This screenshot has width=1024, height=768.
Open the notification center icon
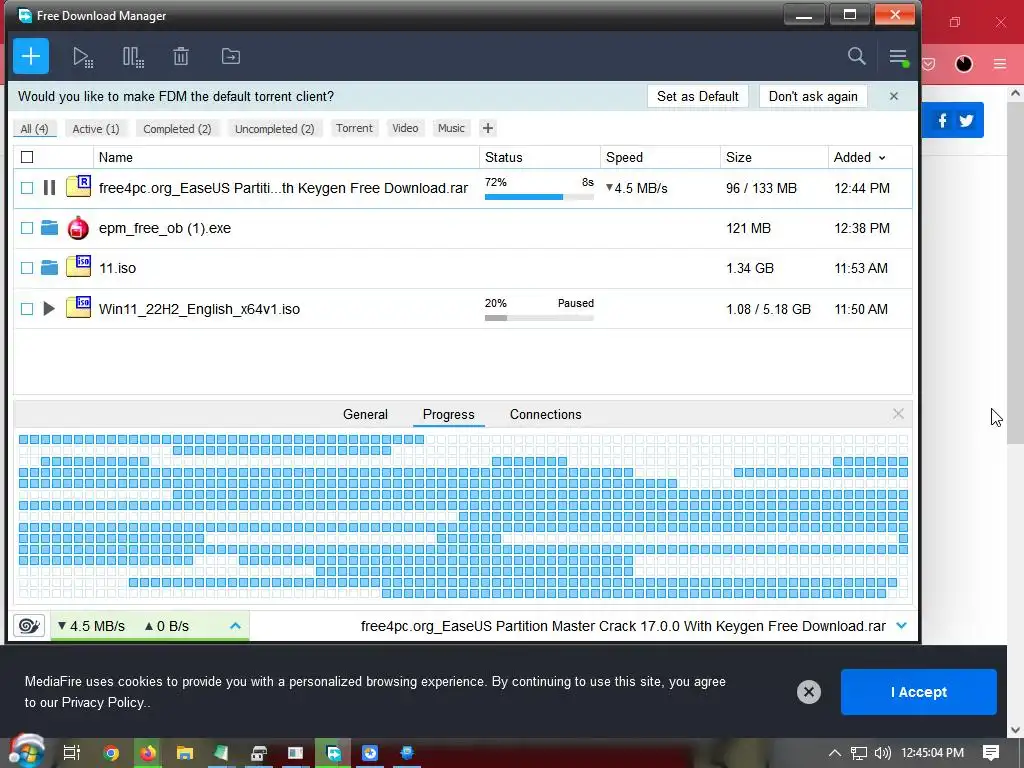991,753
